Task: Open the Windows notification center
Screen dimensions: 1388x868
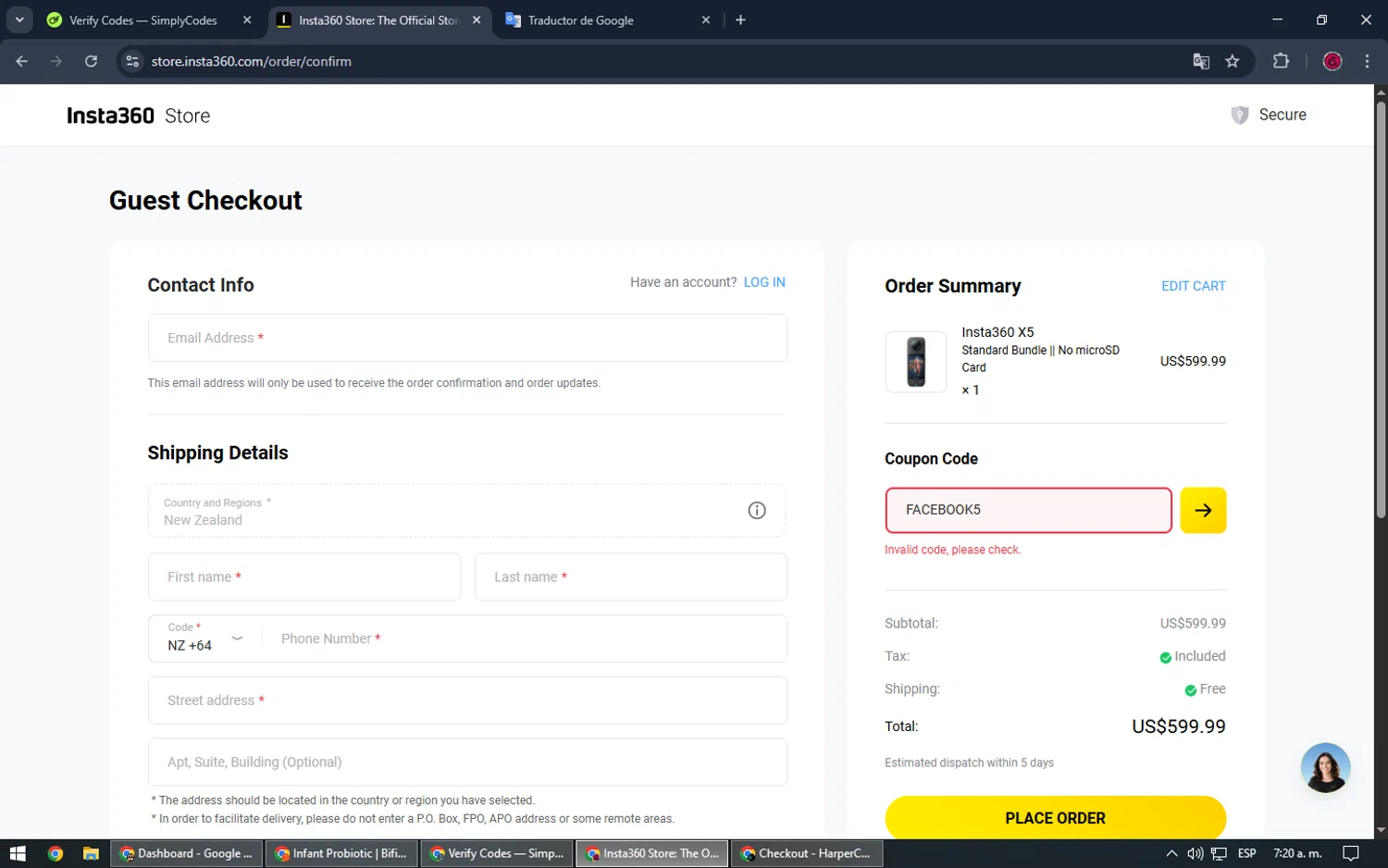Action: pyautogui.click(x=1351, y=853)
